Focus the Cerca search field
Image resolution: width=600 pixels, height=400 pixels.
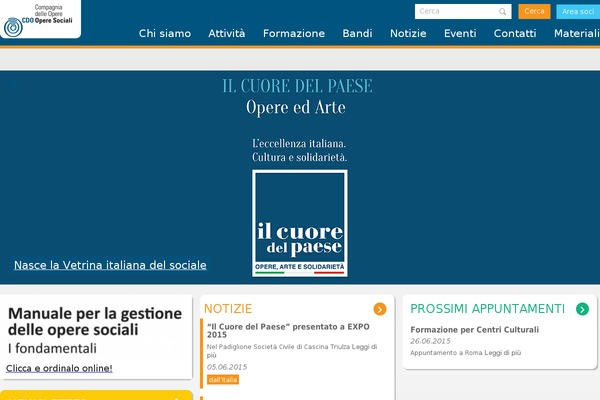463,11
